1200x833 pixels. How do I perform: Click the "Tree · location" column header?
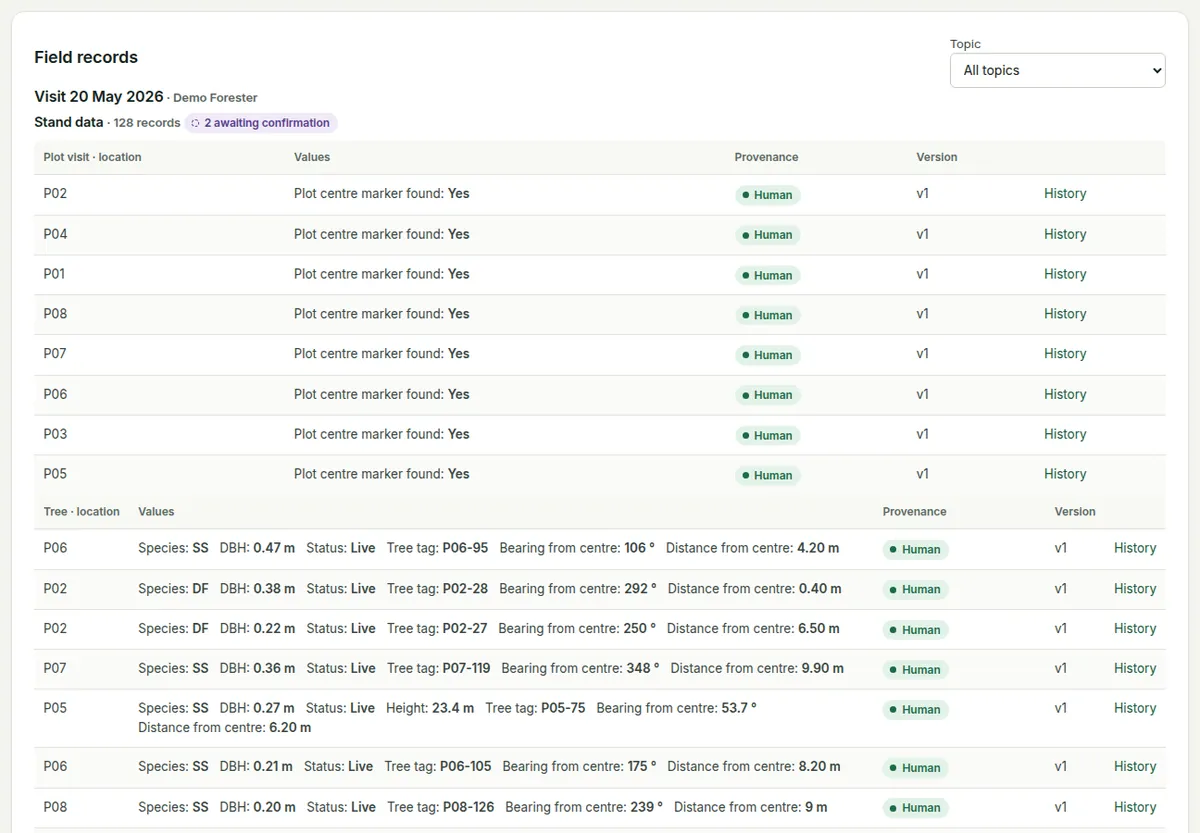82,512
